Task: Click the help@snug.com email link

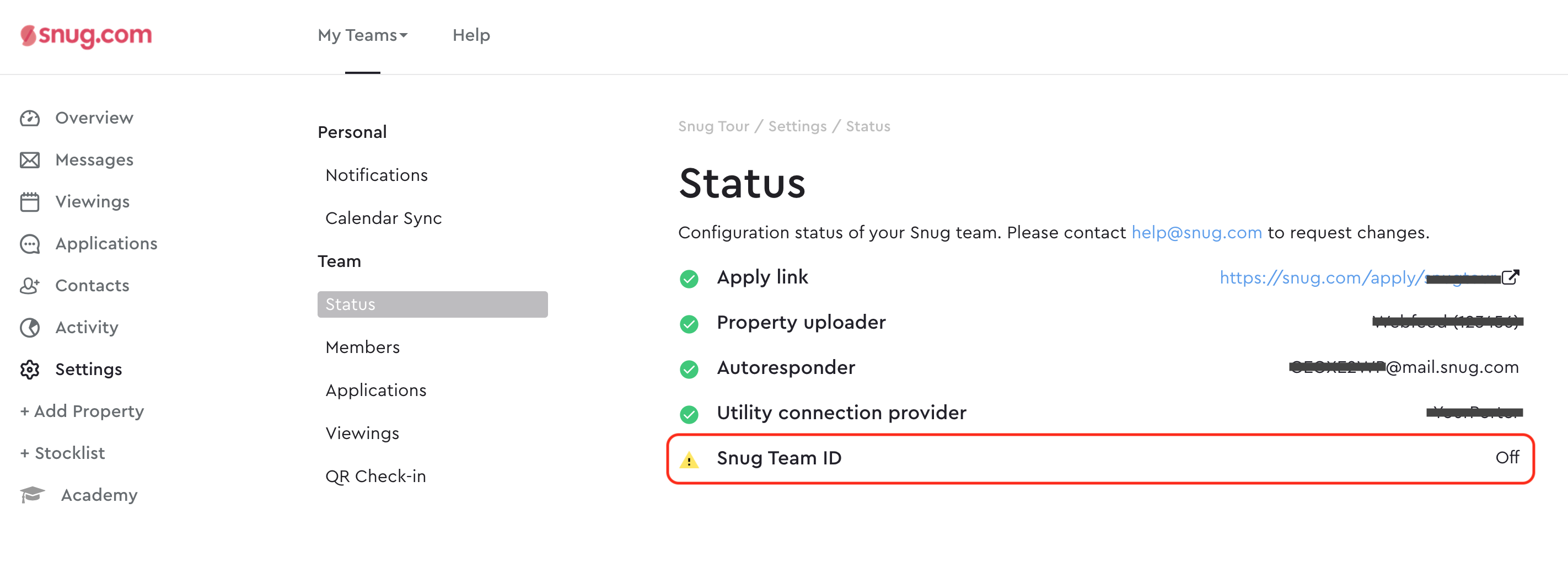Action: (1196, 233)
